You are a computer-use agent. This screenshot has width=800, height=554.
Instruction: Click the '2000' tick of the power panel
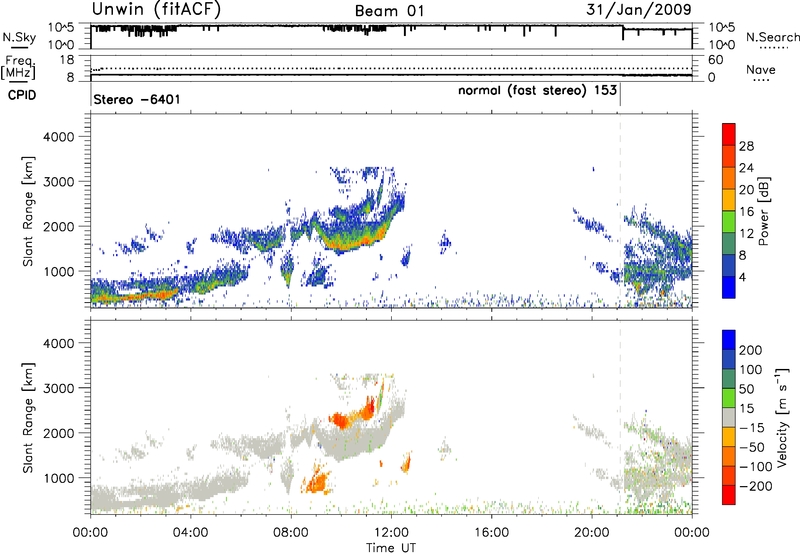coord(58,226)
